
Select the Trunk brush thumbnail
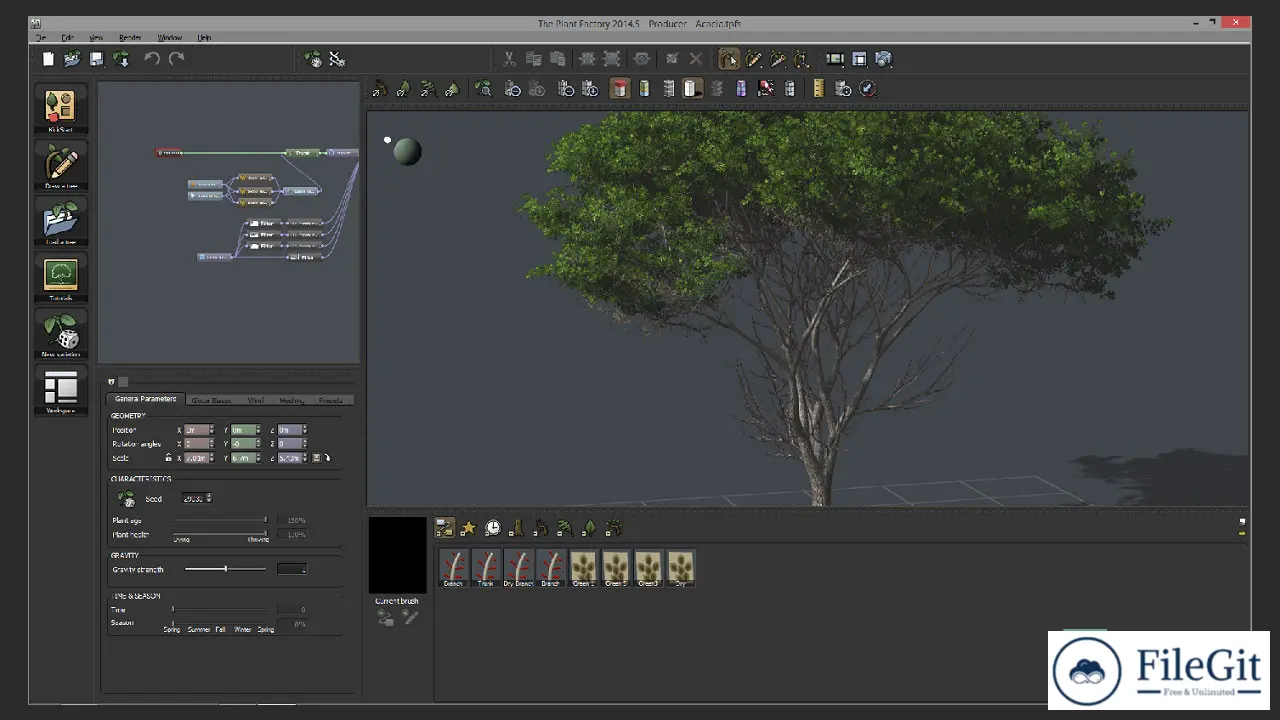coord(486,568)
